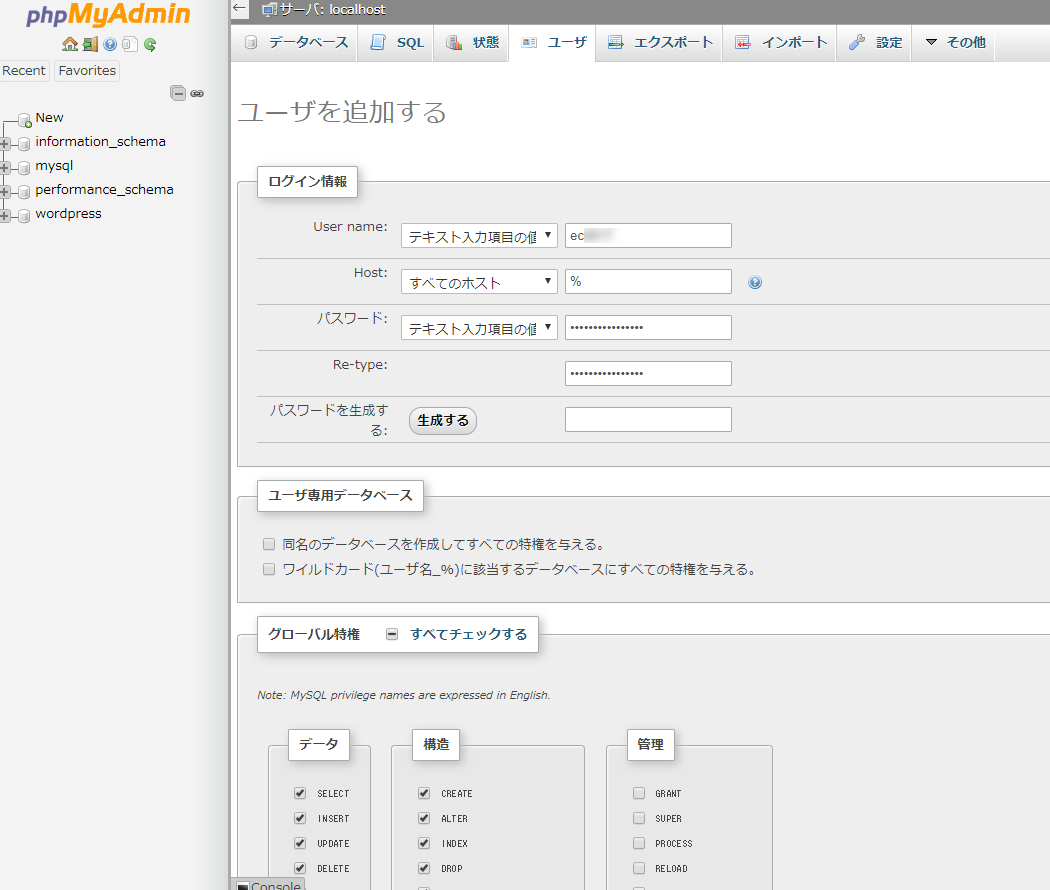Open the User name type dropdown
The height and width of the screenshot is (890, 1050).
pyautogui.click(x=479, y=236)
